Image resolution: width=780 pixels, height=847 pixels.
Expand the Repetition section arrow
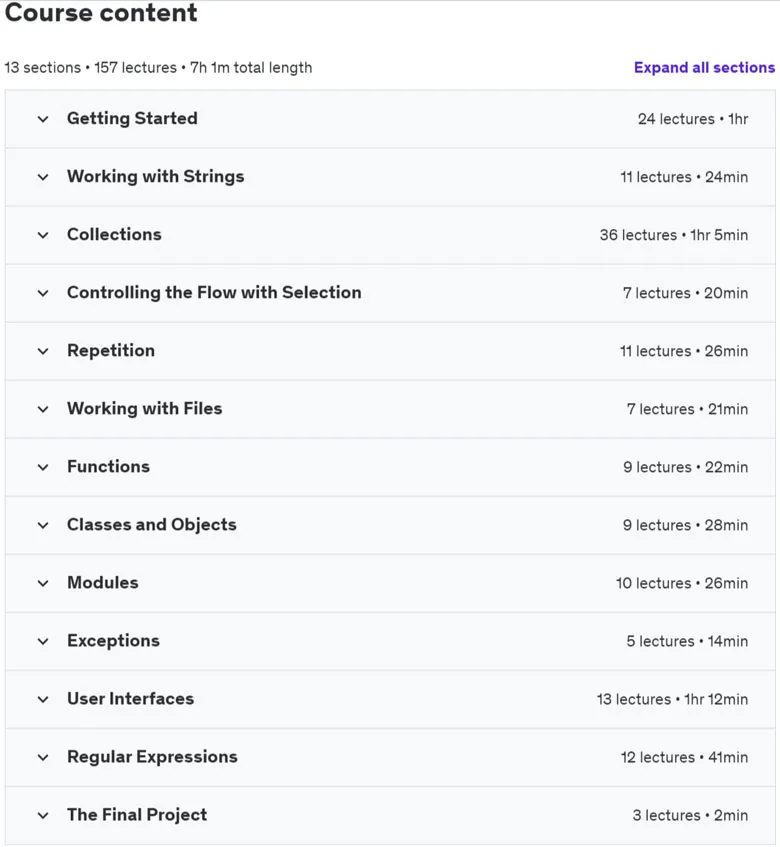coord(43,351)
